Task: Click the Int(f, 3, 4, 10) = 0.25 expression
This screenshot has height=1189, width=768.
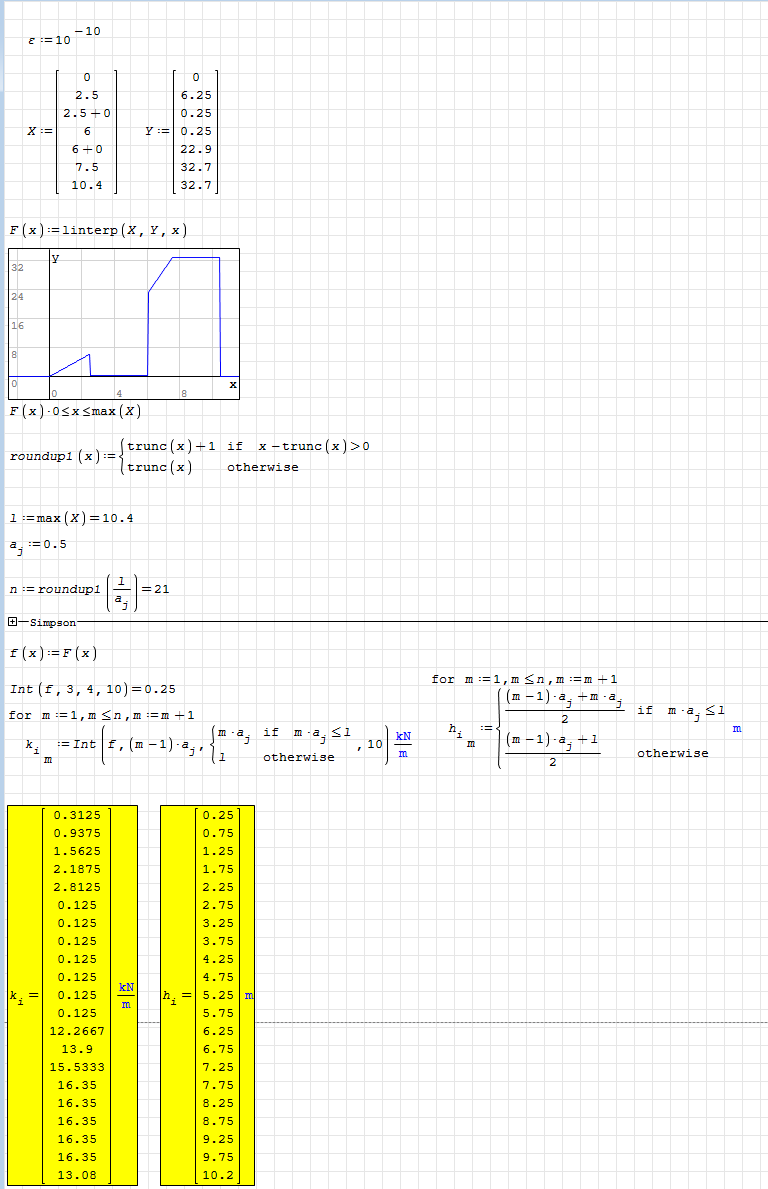Action: tap(92, 689)
